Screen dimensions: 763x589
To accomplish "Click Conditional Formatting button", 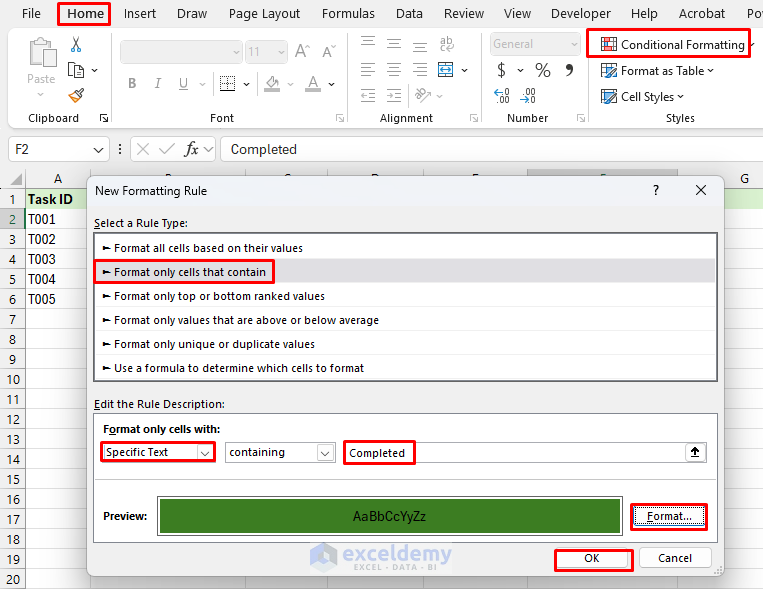I will click(x=672, y=44).
